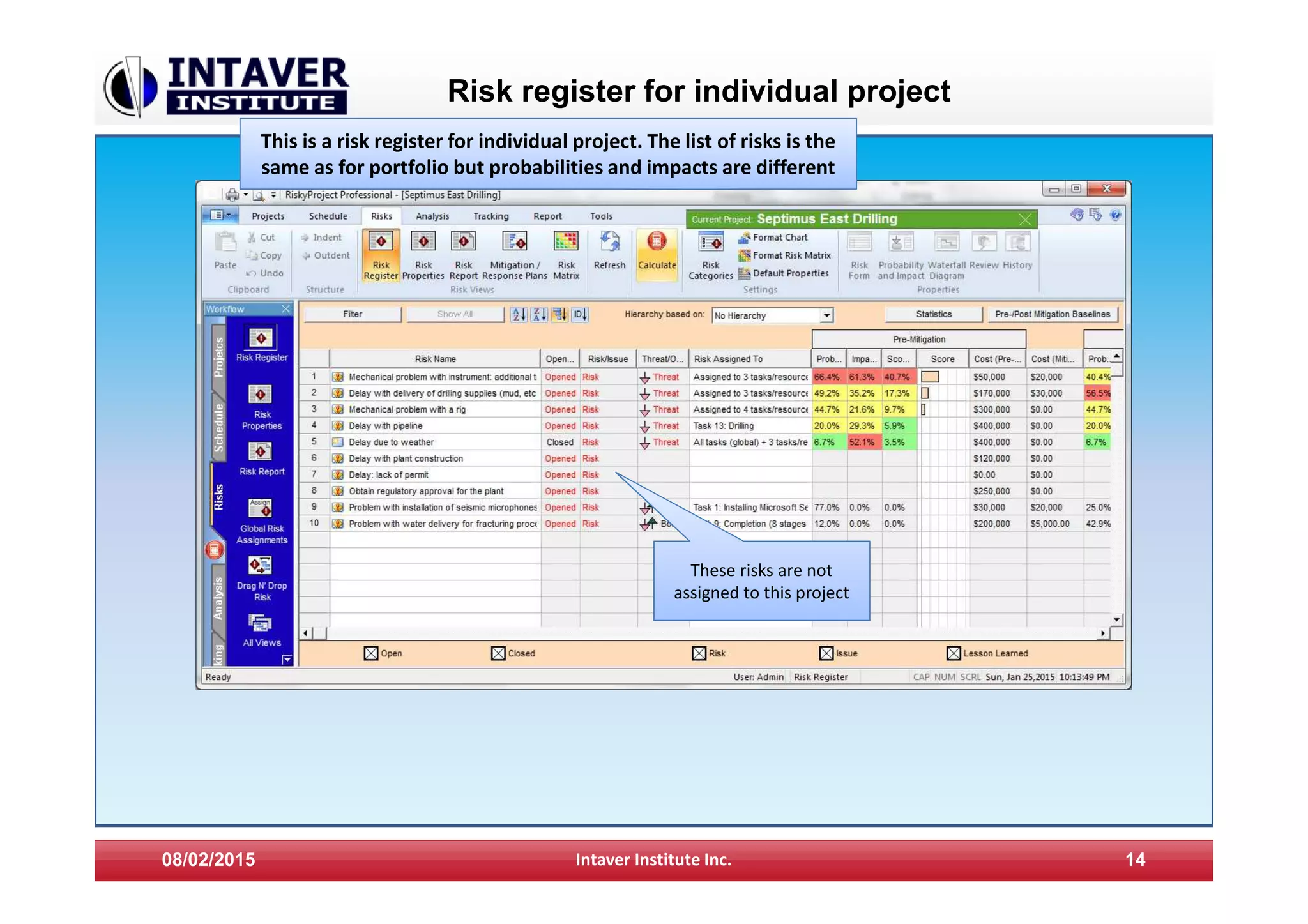Open Risk Properties in Workflow panel

(x=262, y=407)
